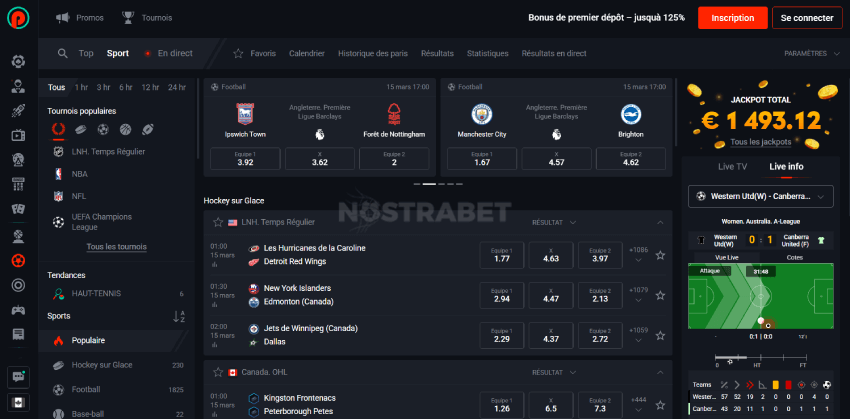Expand +1059 more markets

638,335
